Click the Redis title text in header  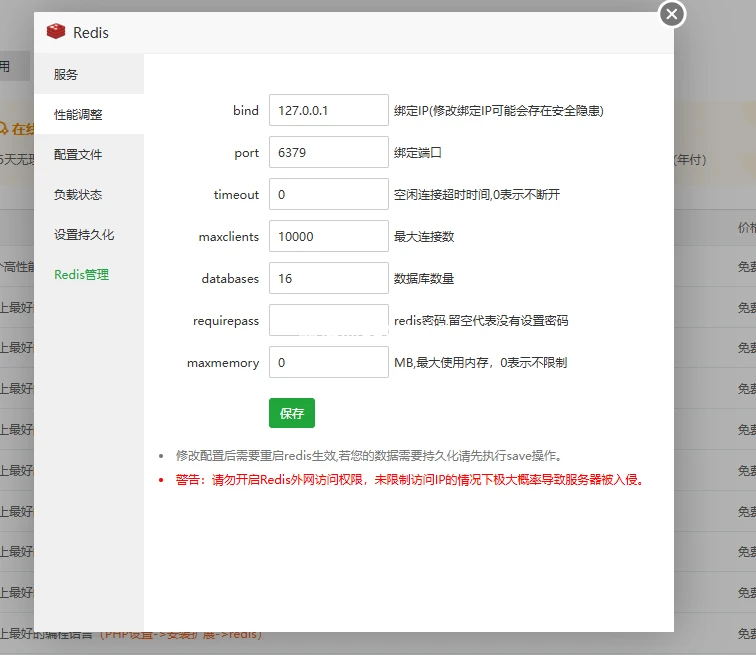point(91,33)
